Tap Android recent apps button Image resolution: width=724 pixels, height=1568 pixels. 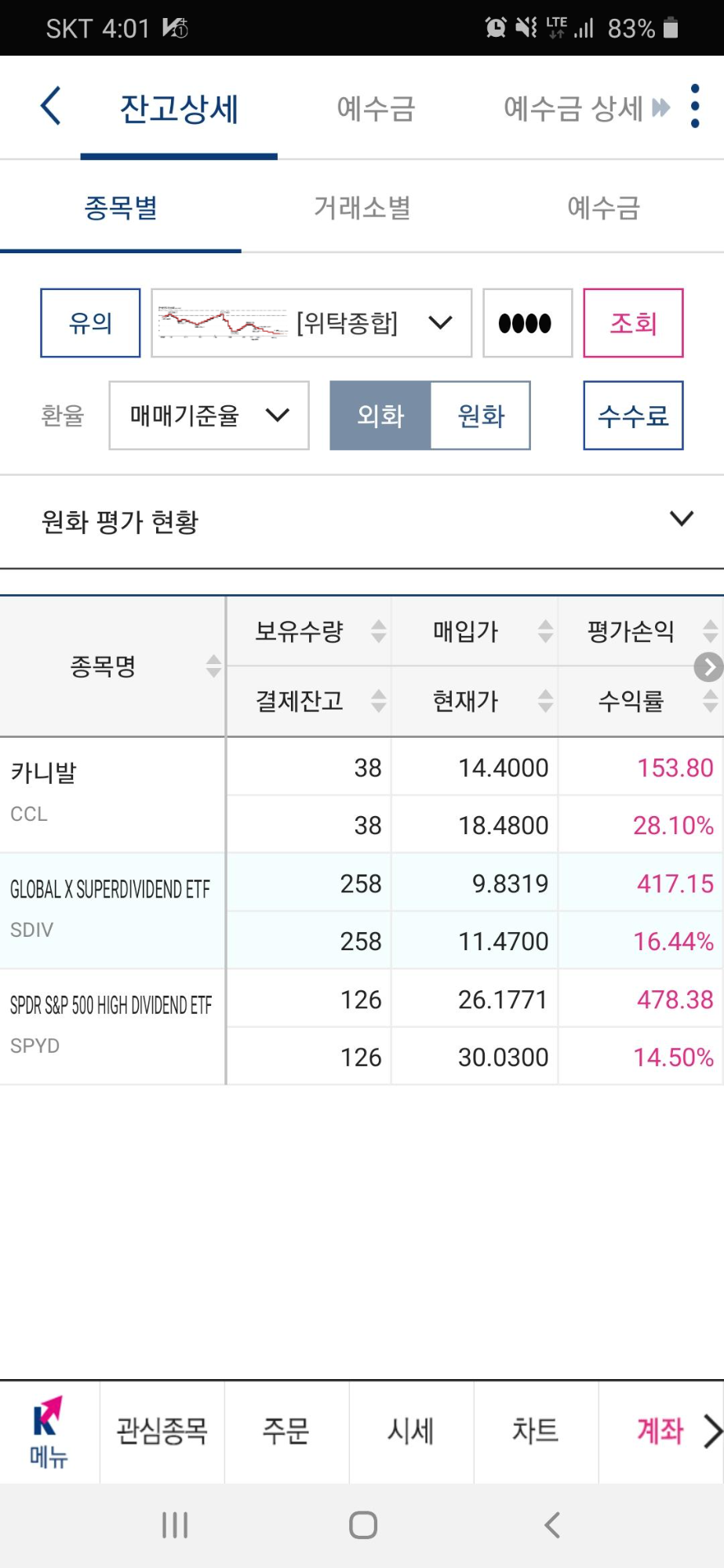[175, 1525]
